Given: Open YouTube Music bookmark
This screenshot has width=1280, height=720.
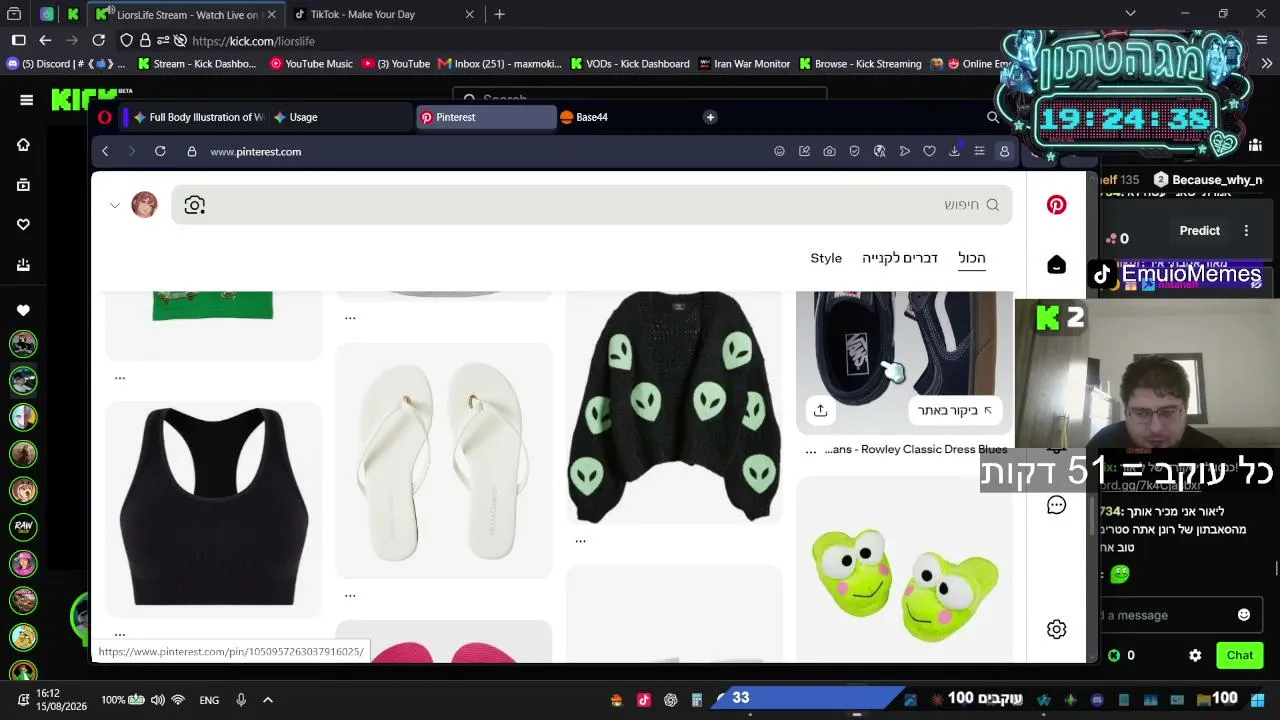Looking at the screenshot, I should pos(311,64).
